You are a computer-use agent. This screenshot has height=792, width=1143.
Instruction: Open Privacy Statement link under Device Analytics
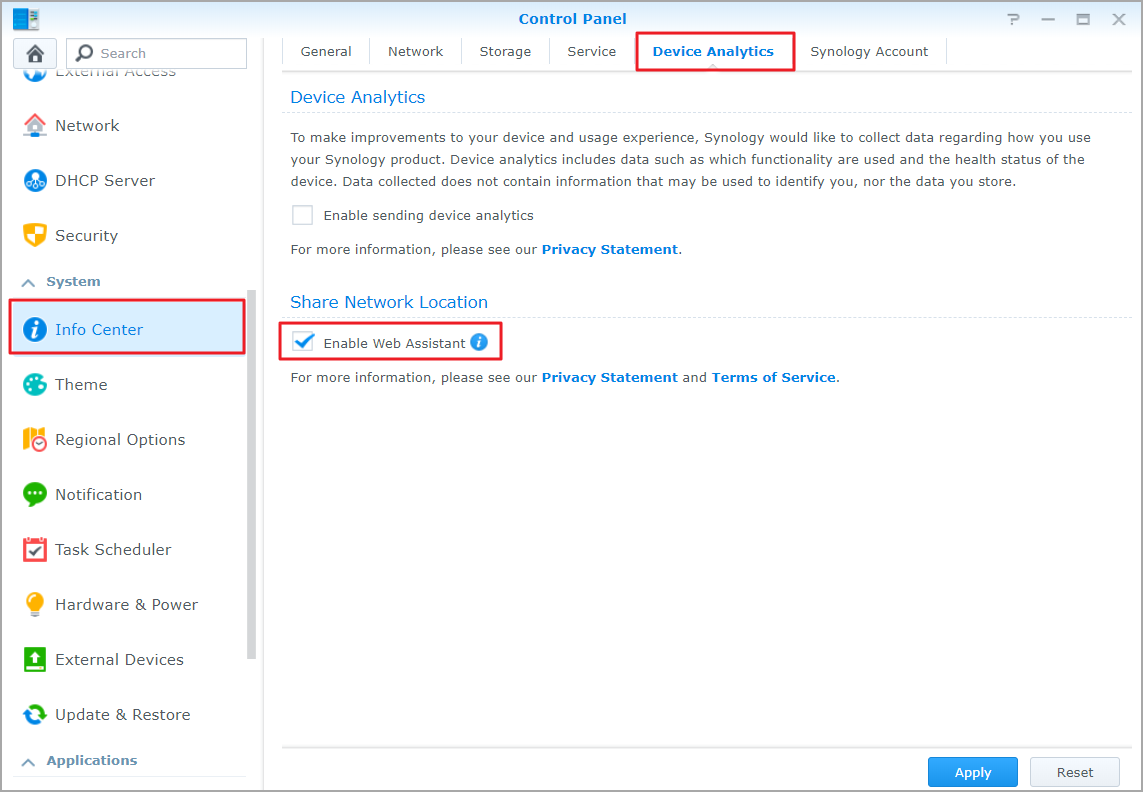tap(609, 249)
